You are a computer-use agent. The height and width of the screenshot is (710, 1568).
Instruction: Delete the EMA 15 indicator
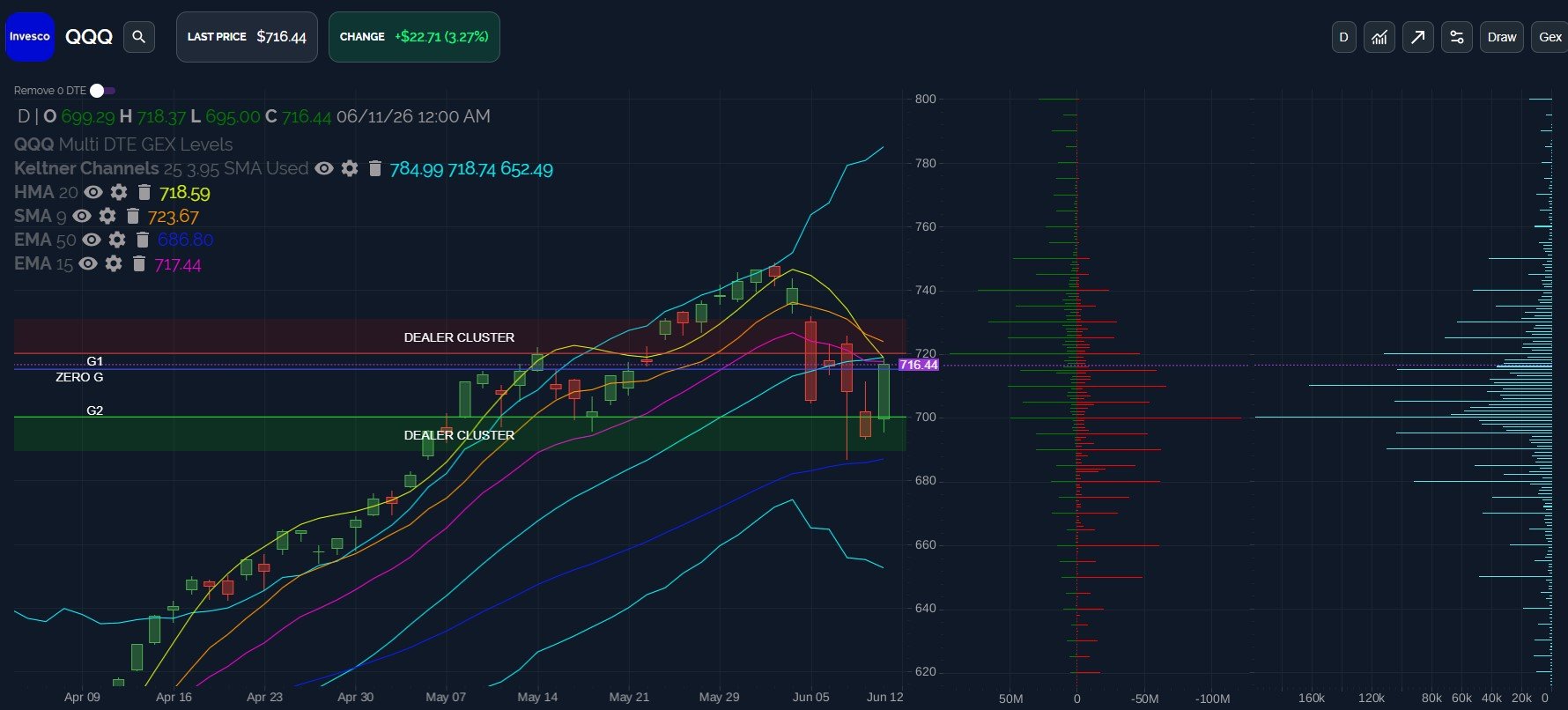[139, 263]
